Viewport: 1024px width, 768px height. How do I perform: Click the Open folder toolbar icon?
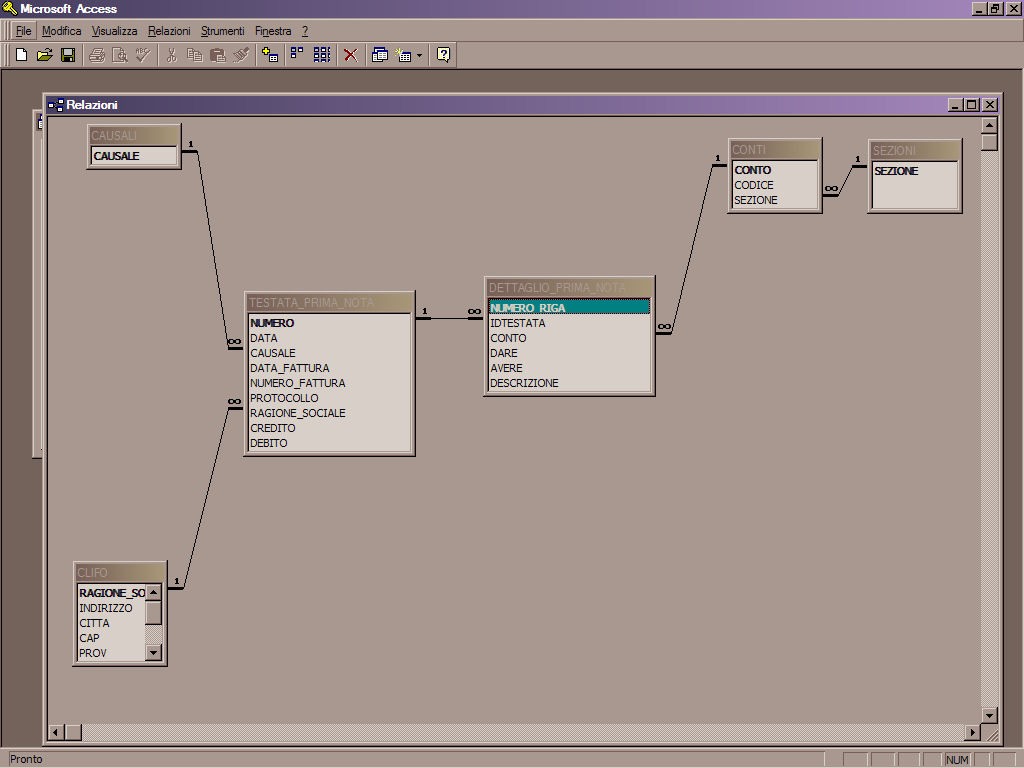(x=44, y=55)
